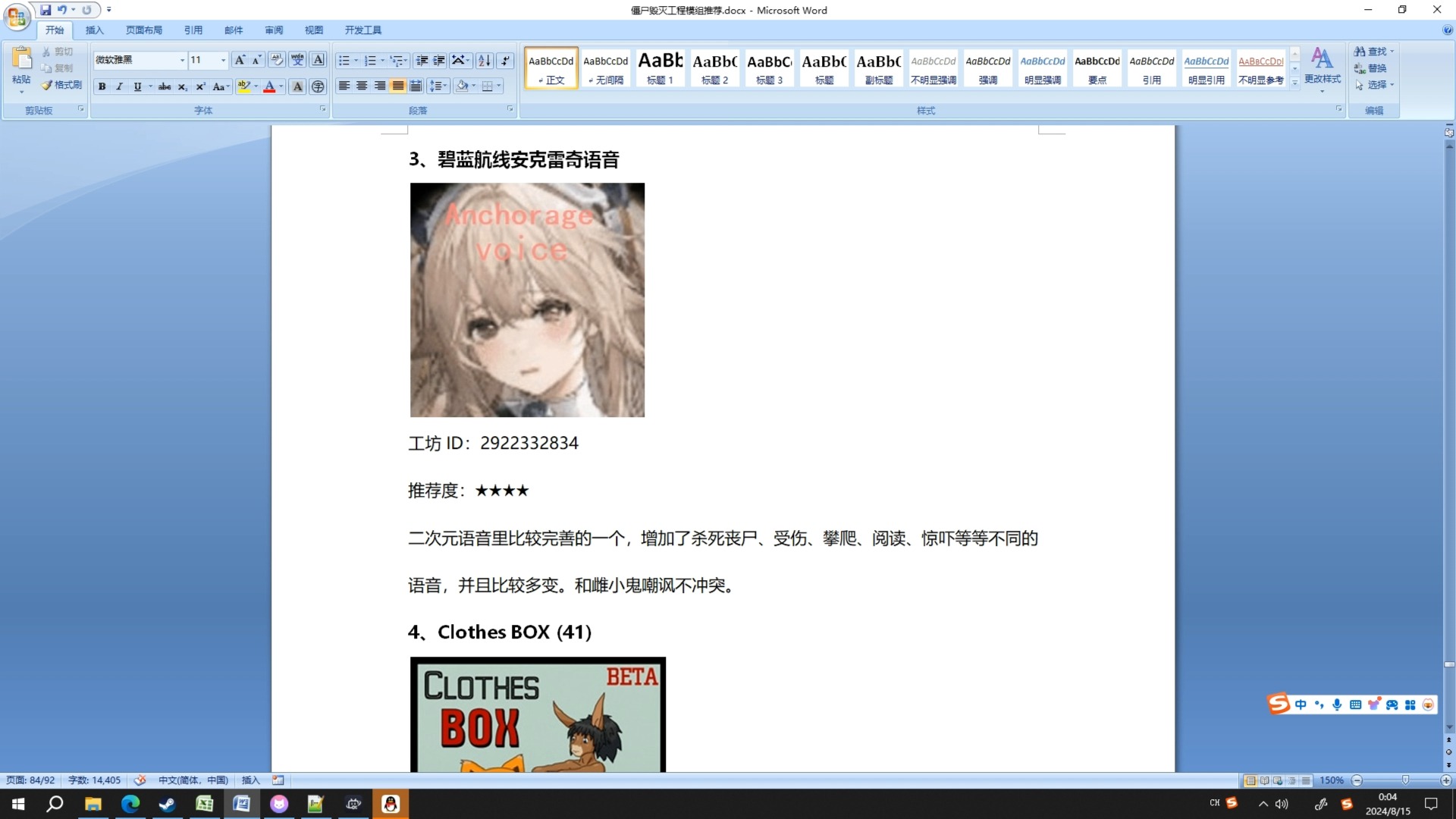Viewport: 1456px width, 819px height.
Task: Click the clear formatting eraser icon
Action: click(x=277, y=60)
